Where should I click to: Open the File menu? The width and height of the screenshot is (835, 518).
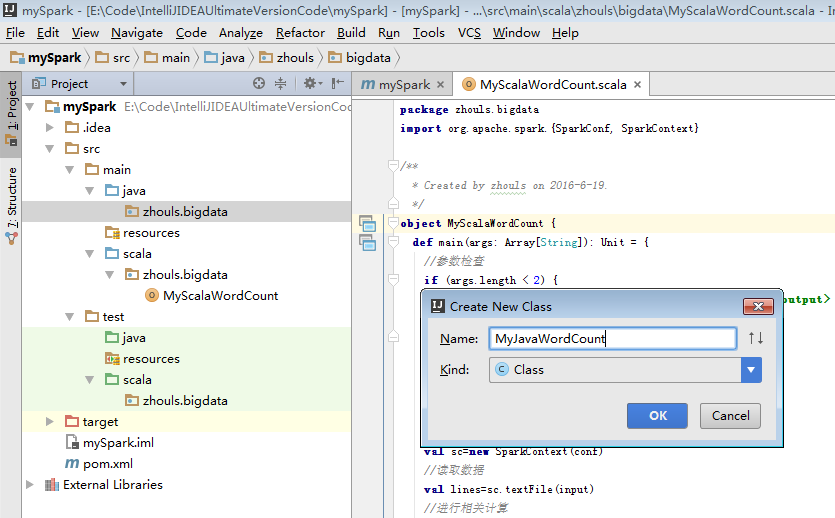[15, 33]
